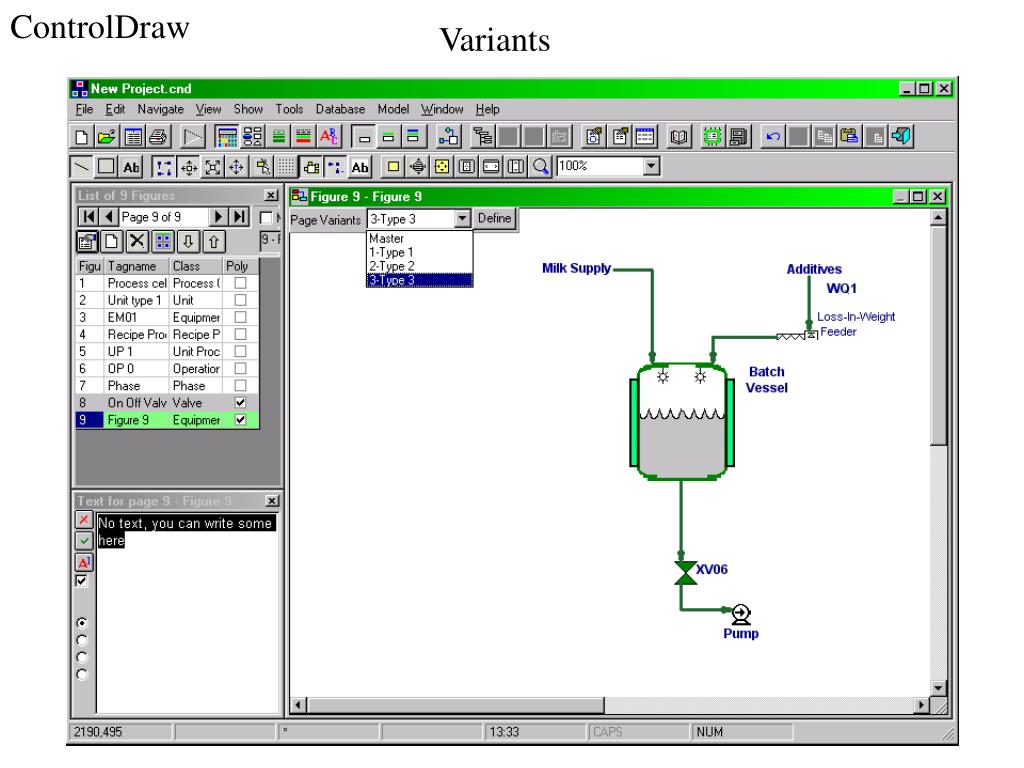Choose 1-Type 1 from the variants list

419,252
